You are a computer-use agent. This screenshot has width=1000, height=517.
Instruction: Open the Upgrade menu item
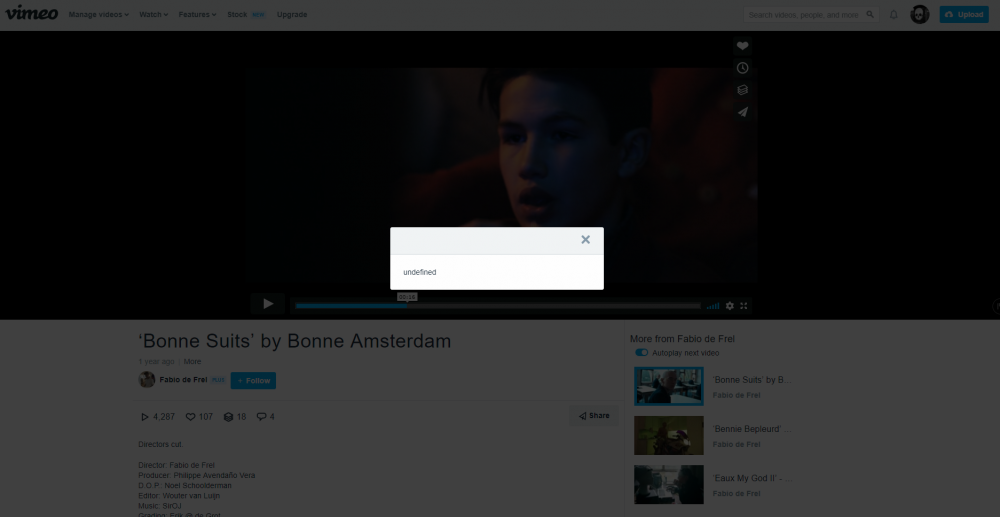[292, 15]
